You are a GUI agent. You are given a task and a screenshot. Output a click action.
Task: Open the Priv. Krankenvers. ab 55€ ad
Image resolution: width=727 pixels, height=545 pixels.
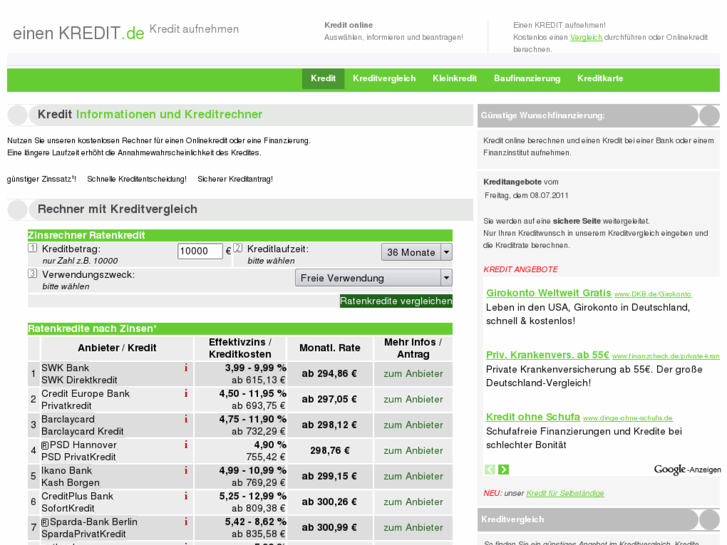pos(547,355)
